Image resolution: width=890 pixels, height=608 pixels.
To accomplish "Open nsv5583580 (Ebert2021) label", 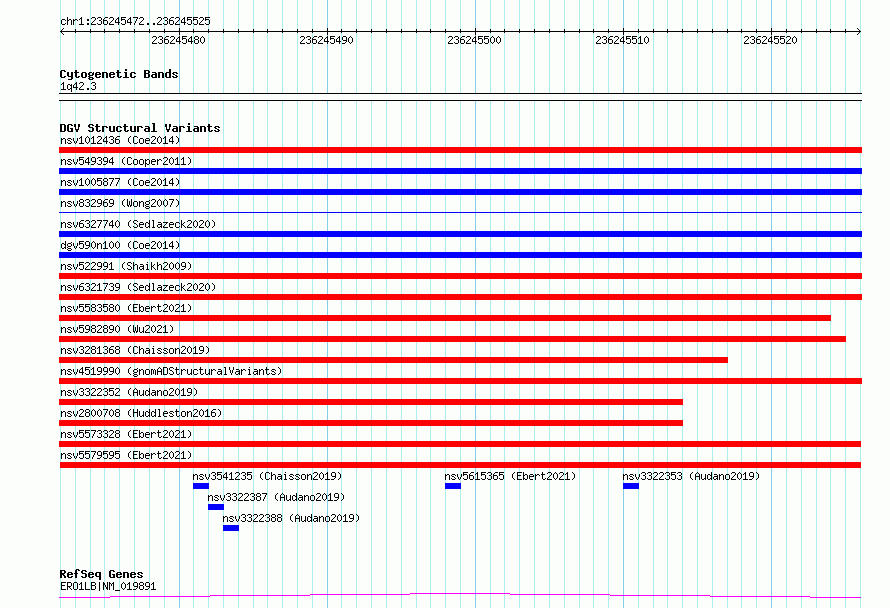I will 126,308.
